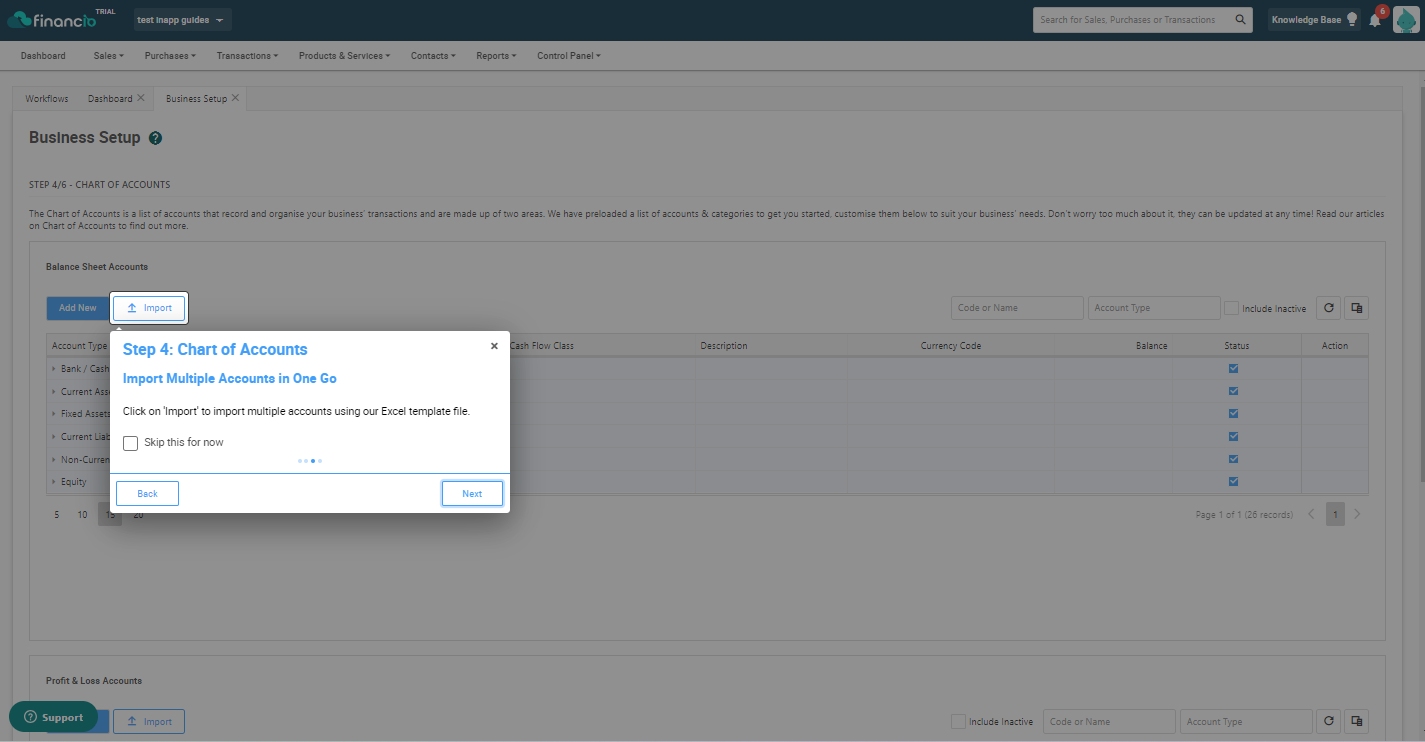Open the notifications bell
1425x742 pixels.
[x=1376, y=20]
